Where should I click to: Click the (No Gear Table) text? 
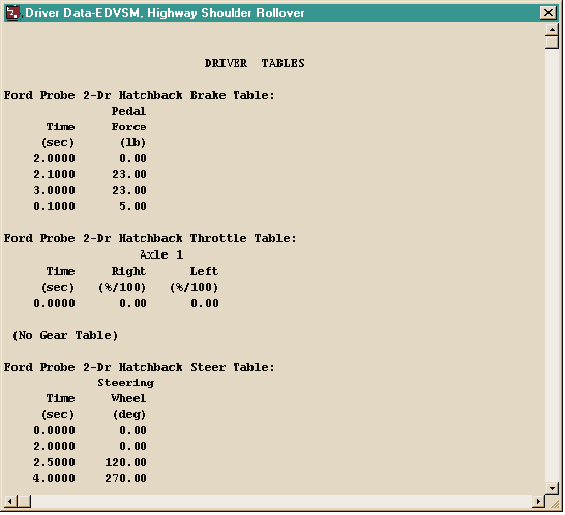tap(65, 336)
